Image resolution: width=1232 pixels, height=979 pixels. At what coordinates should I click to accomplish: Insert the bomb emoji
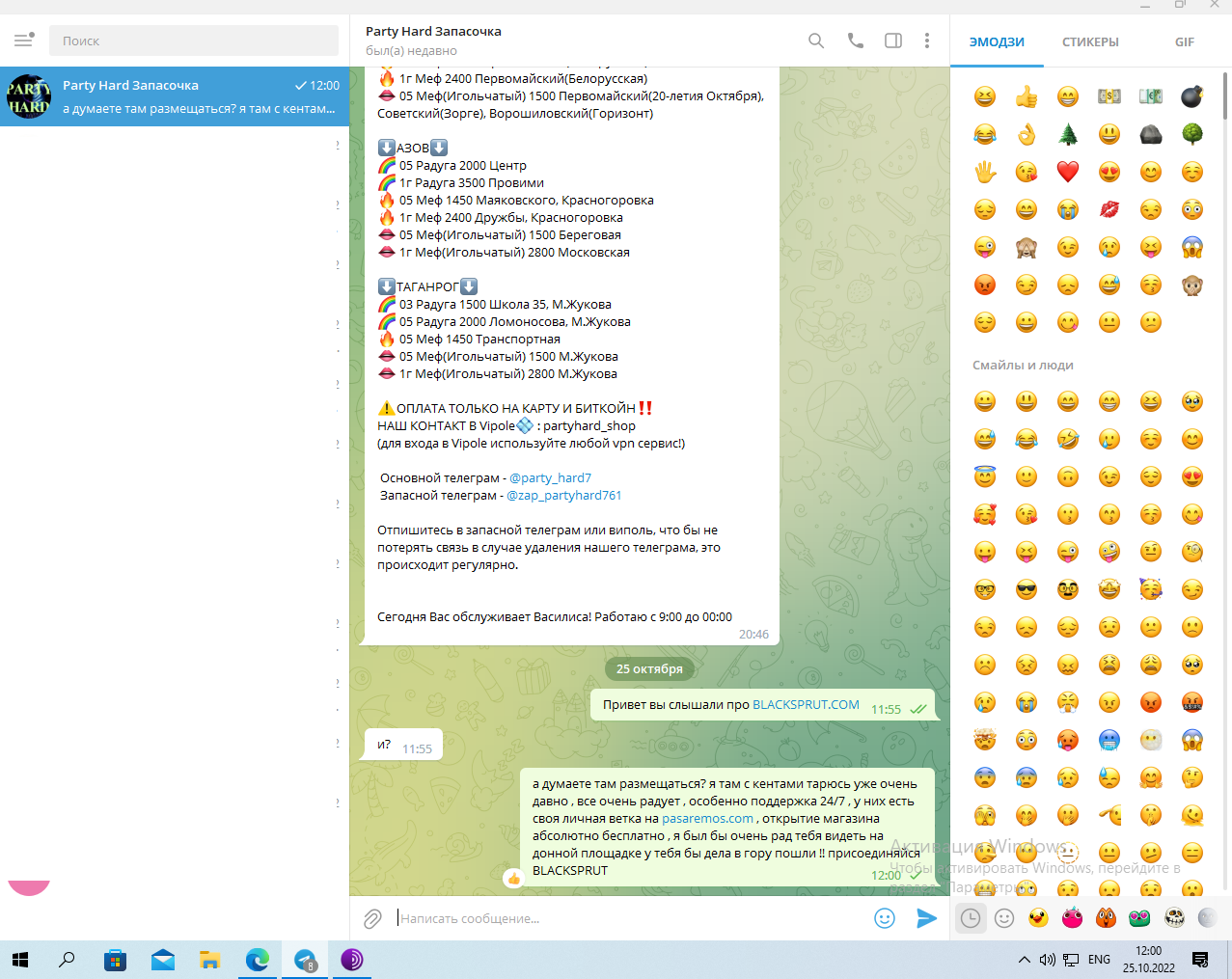[1192, 96]
